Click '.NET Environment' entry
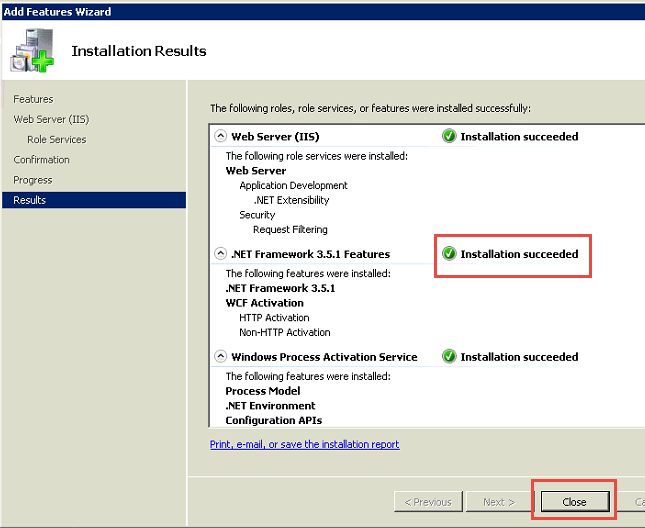Screen dimensions: 645x528 [270, 406]
